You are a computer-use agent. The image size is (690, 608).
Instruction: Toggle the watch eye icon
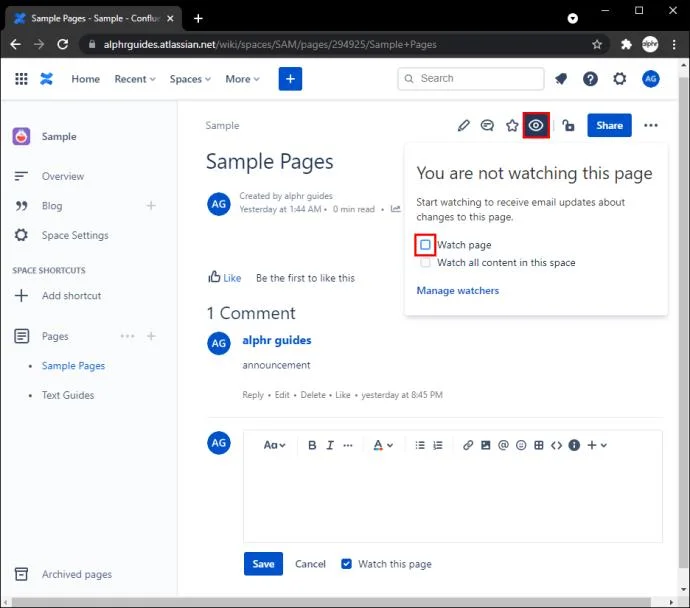click(536, 126)
